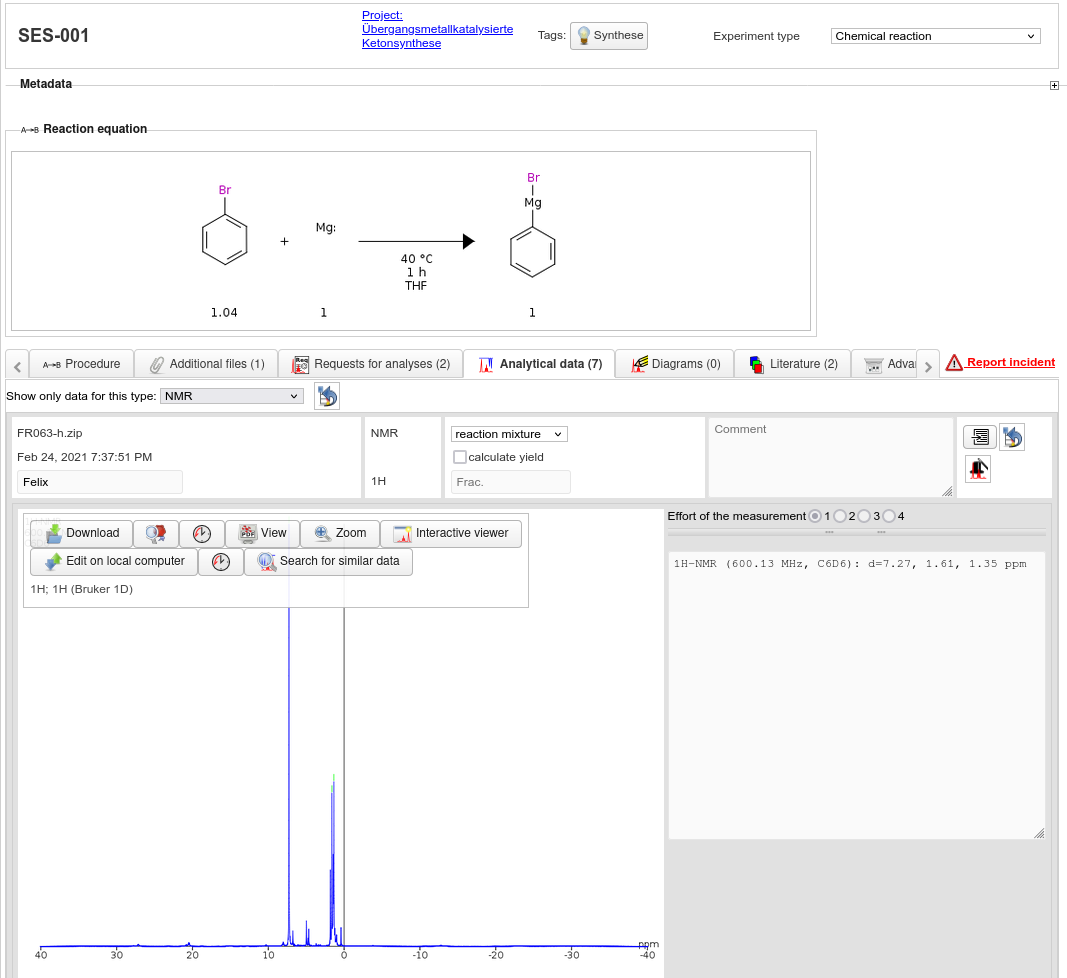Click the magnifier icon button next to Download
This screenshot has width=1067, height=978.
(156, 534)
